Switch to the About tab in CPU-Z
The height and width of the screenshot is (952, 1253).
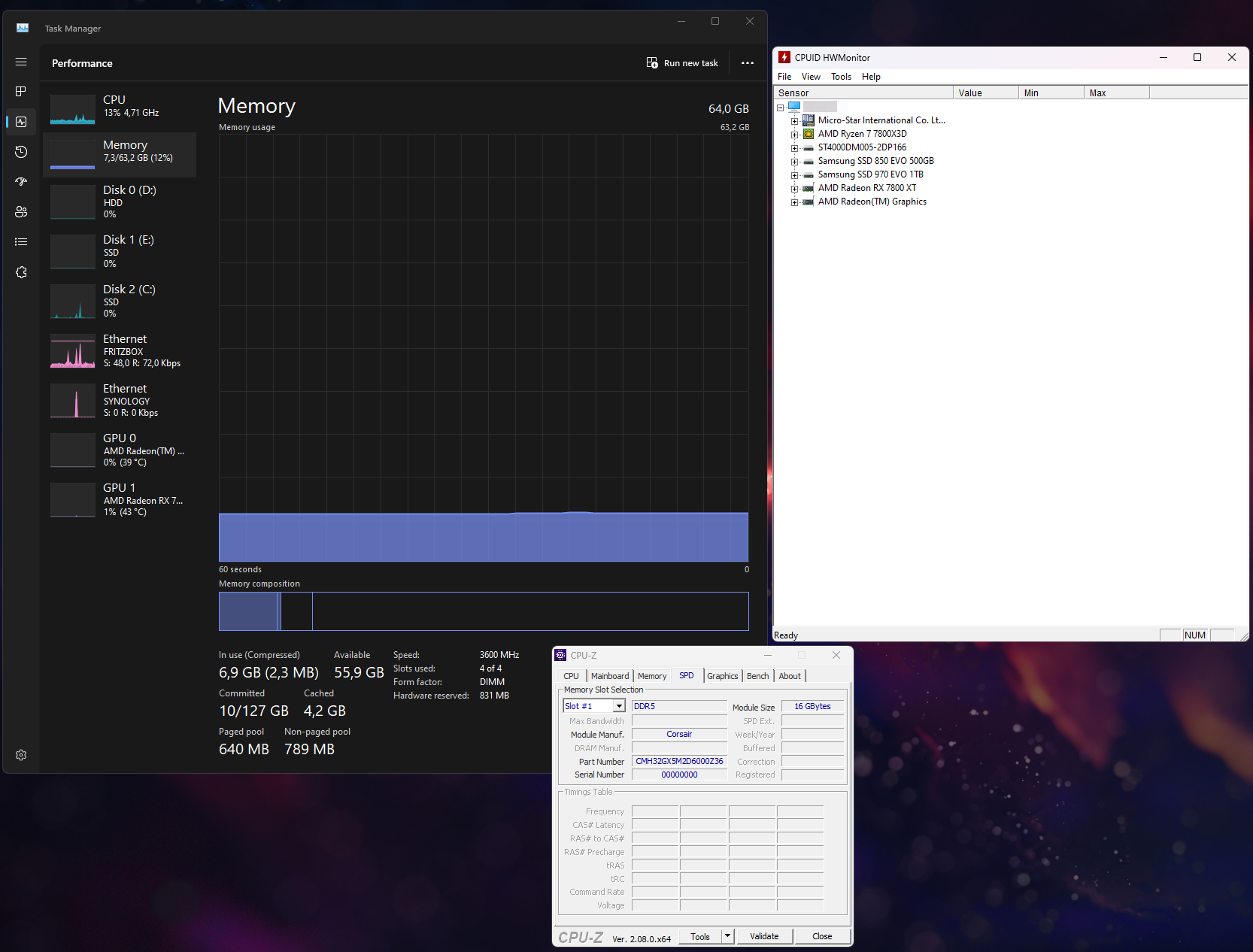(790, 676)
